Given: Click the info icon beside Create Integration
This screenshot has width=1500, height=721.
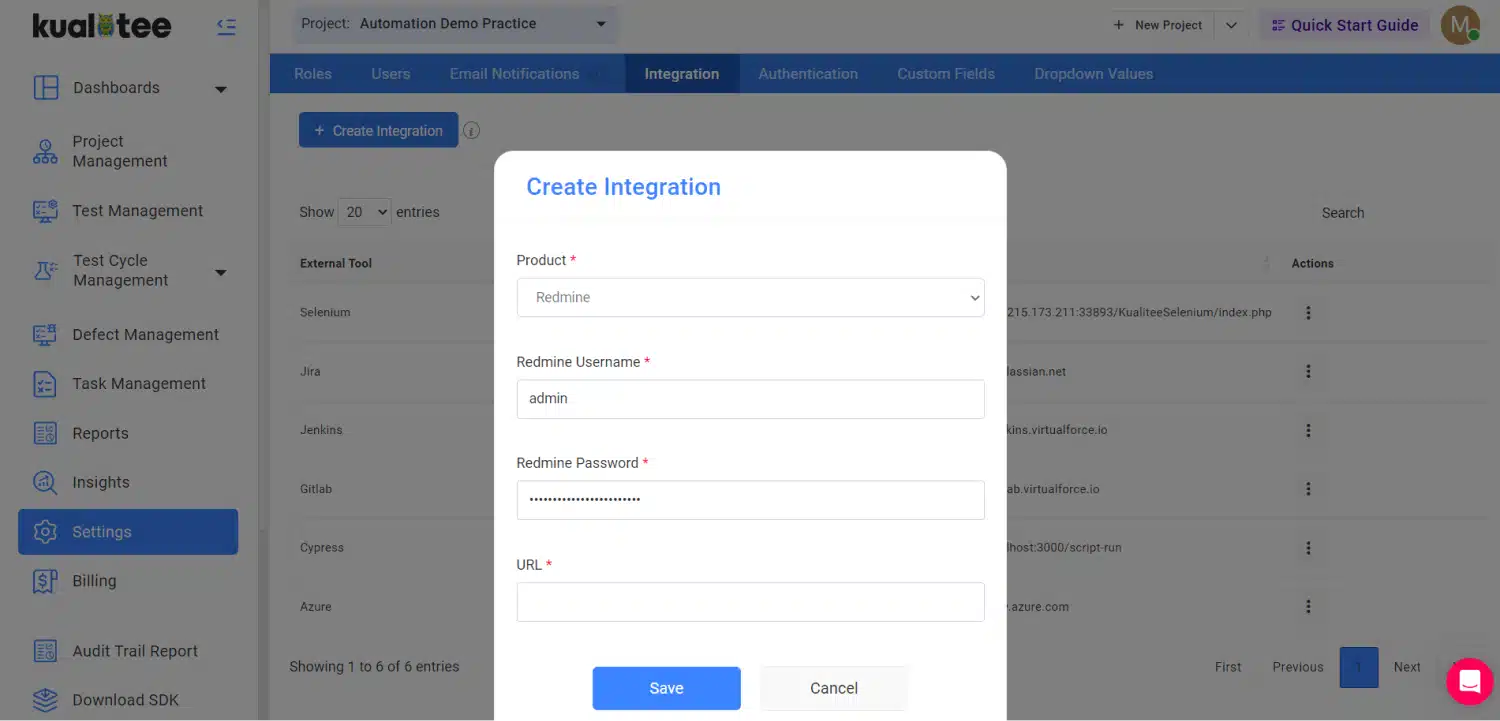Looking at the screenshot, I should [x=472, y=131].
